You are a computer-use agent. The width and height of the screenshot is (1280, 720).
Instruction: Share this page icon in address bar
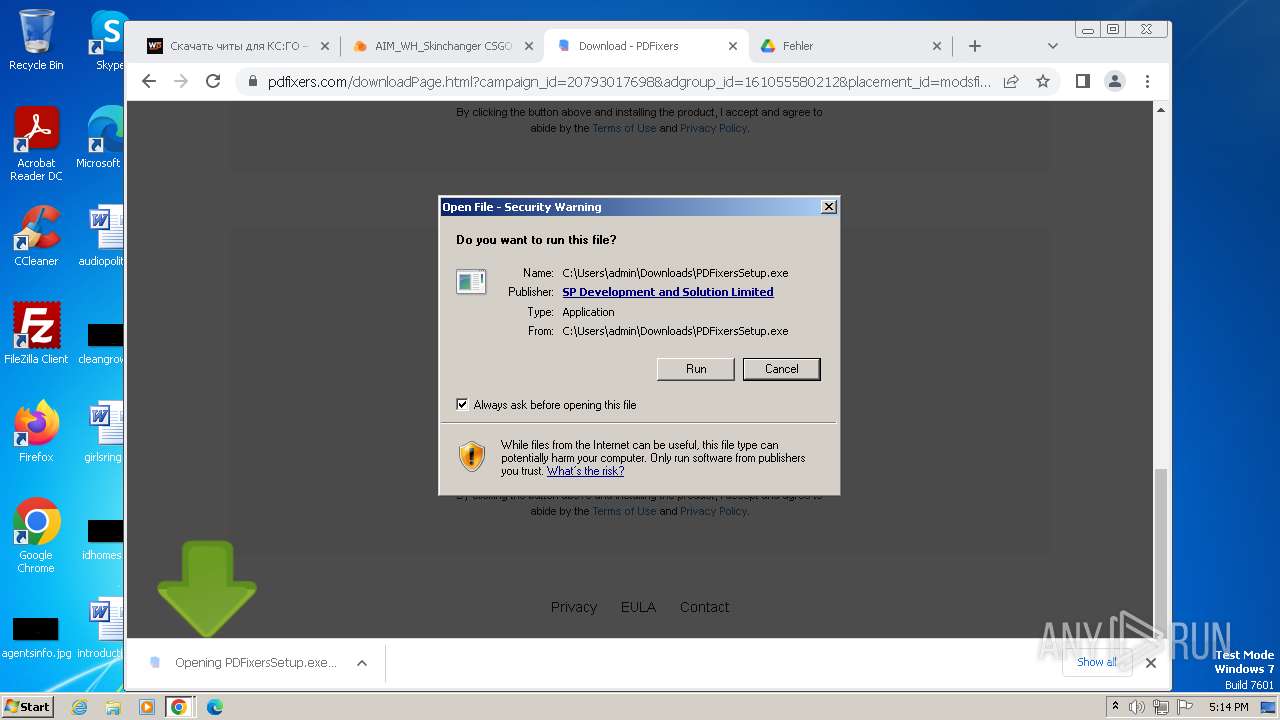(x=1011, y=82)
